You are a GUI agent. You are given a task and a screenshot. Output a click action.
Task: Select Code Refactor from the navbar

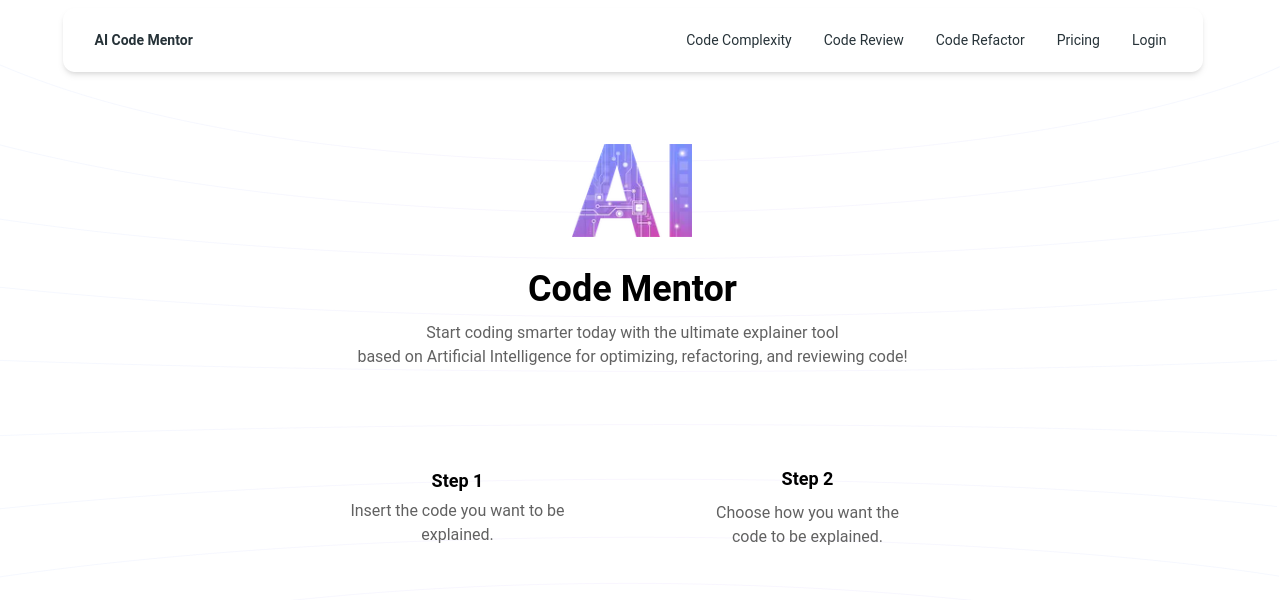[x=980, y=40]
